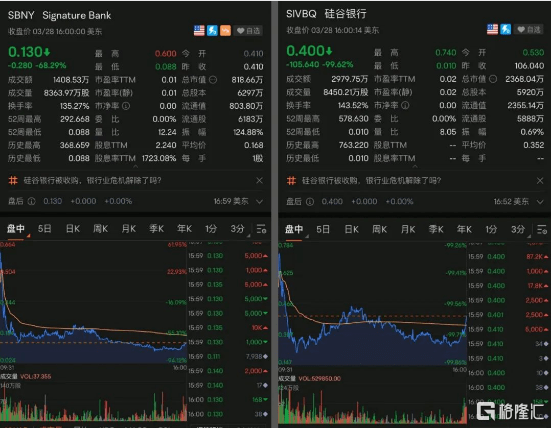The height and width of the screenshot is (428, 551).
Task: Click SIVBQ 历史最高 value 763.220
Action: coord(354,145)
